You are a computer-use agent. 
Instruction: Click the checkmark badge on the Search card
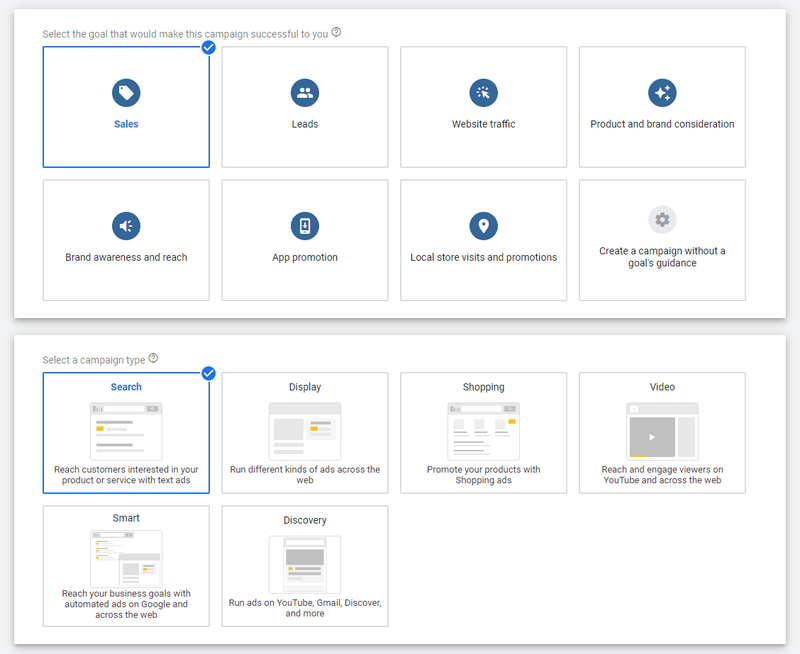[208, 373]
